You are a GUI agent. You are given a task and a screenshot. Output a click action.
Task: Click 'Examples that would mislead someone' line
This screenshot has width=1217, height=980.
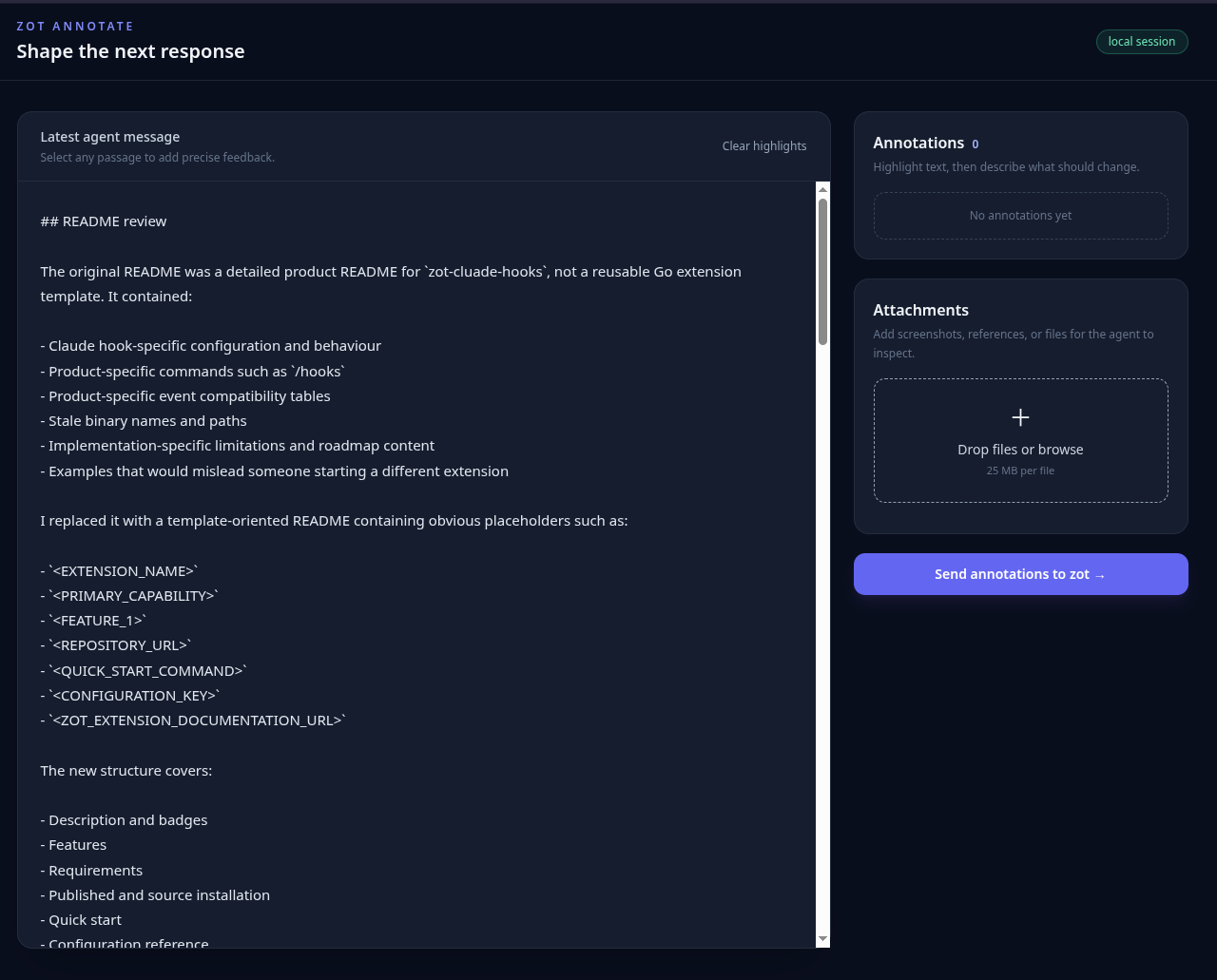(x=275, y=471)
